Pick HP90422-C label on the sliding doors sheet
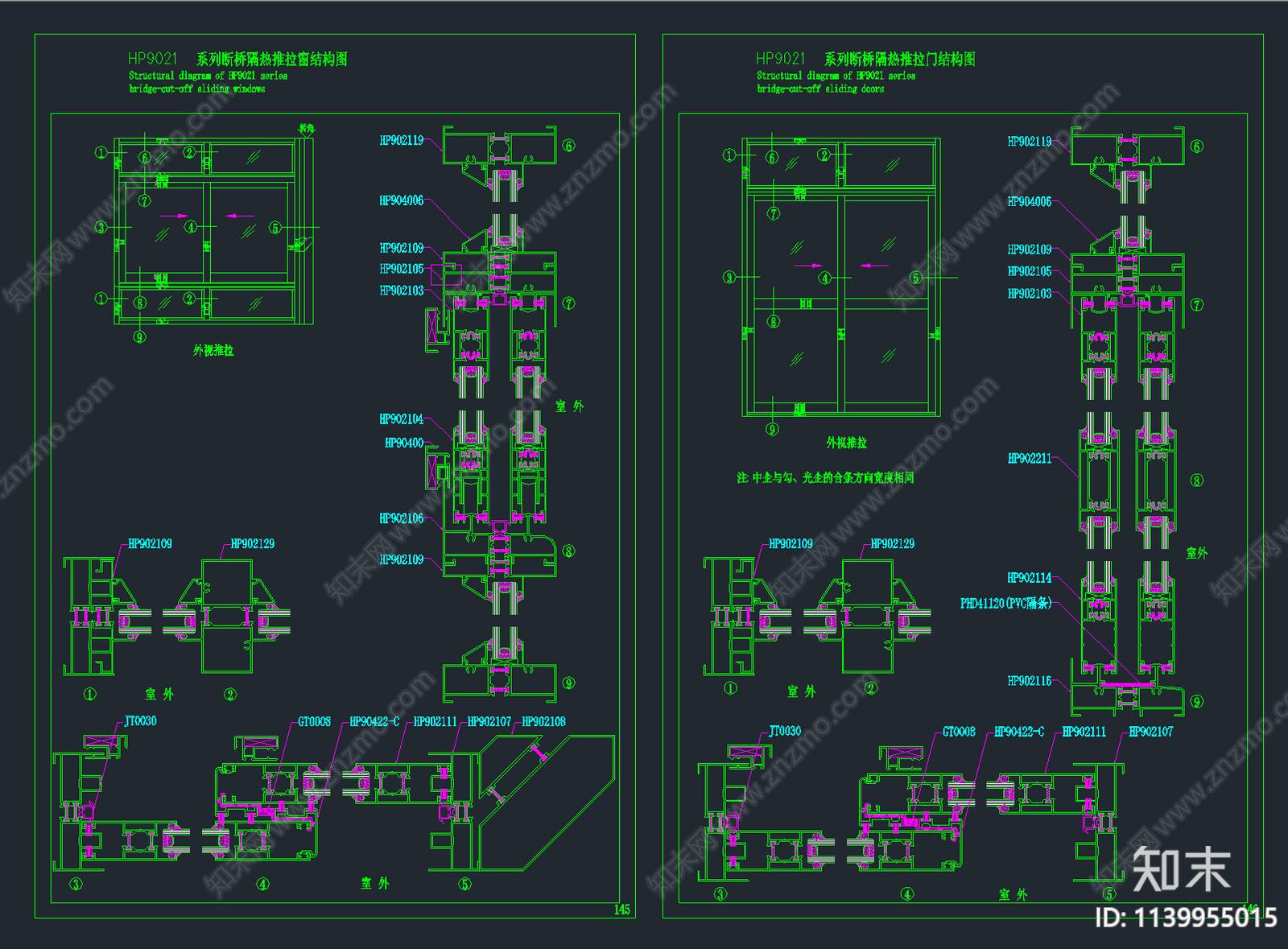The width and height of the screenshot is (1288, 949). [x=1019, y=732]
